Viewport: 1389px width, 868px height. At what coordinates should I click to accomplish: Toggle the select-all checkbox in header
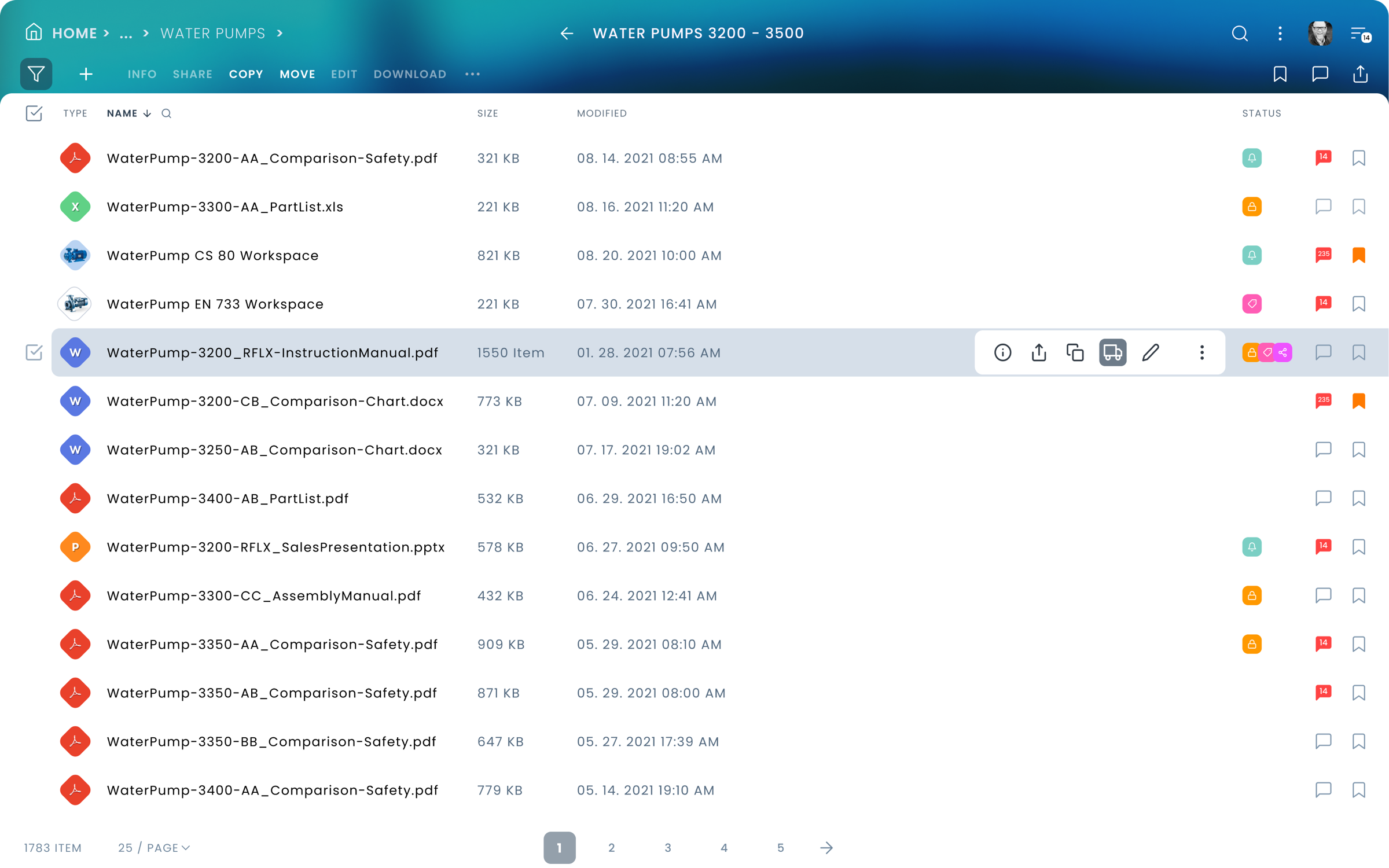point(34,113)
